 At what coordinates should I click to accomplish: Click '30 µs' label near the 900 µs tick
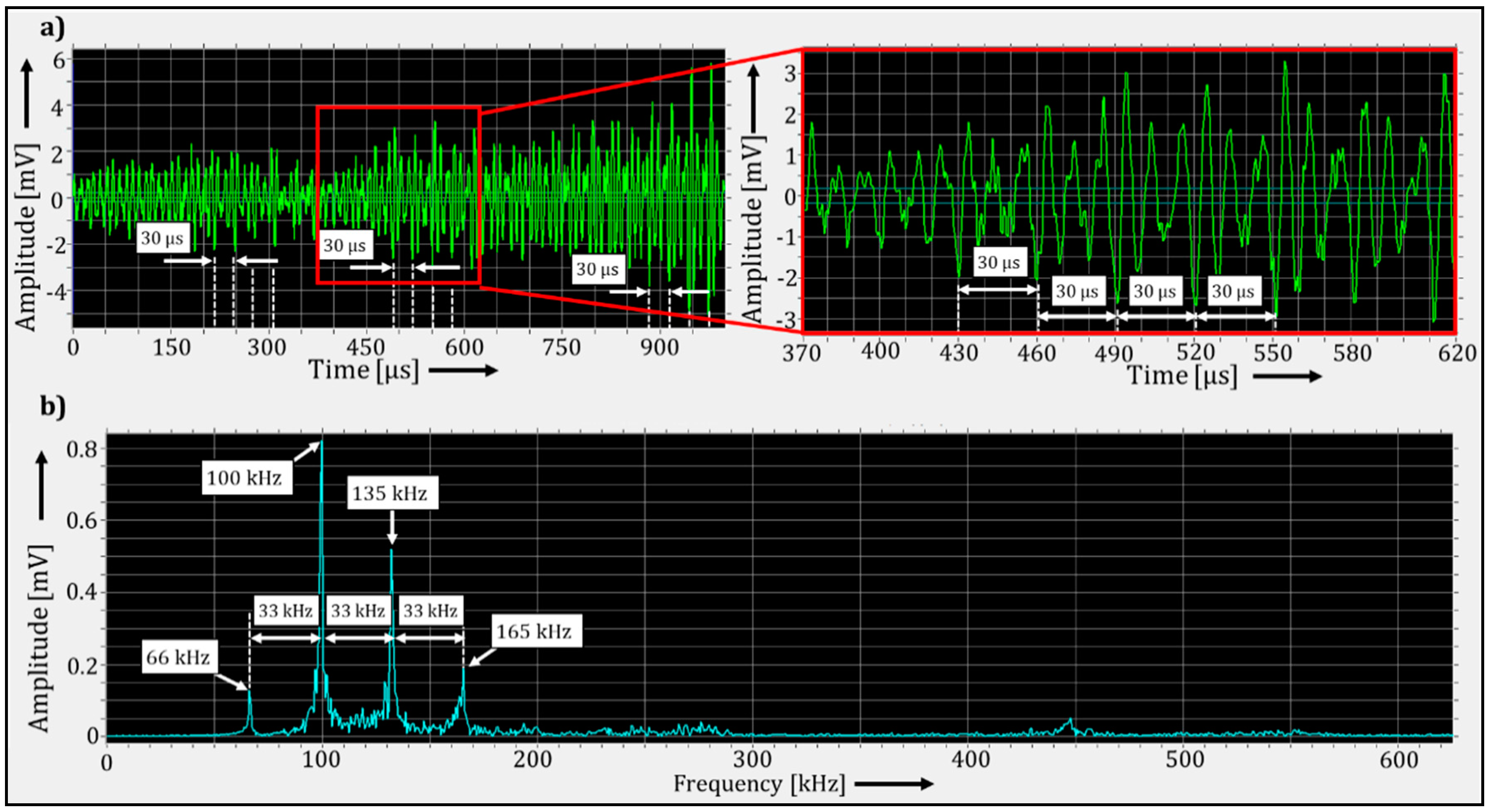[599, 269]
